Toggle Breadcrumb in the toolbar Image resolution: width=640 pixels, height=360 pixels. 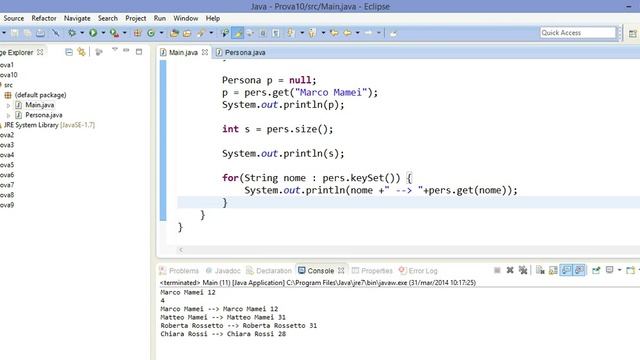224,33
